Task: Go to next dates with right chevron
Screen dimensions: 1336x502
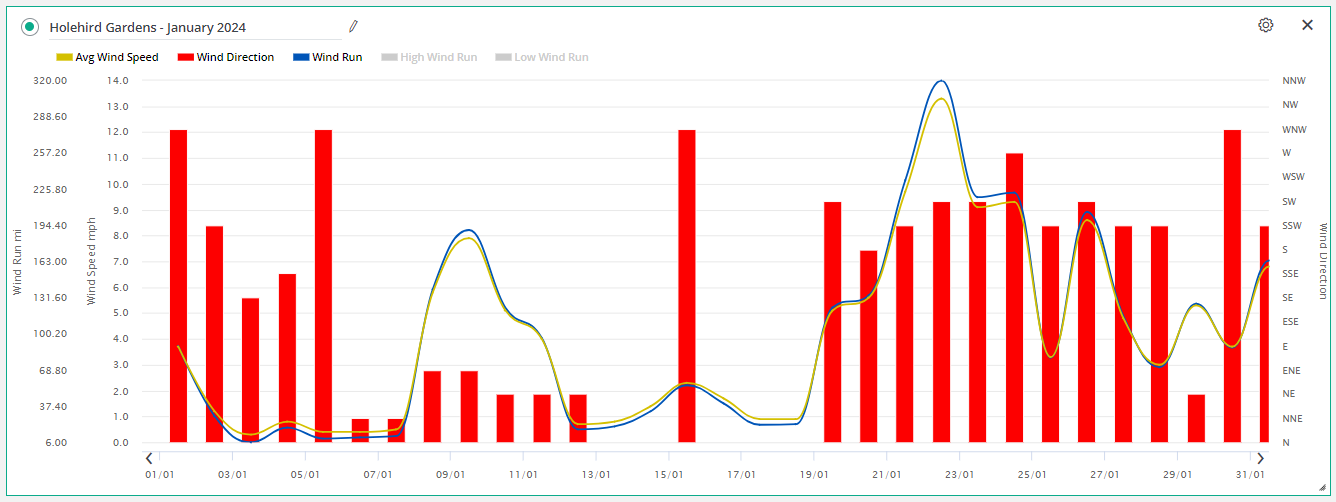Action: click(x=1261, y=458)
